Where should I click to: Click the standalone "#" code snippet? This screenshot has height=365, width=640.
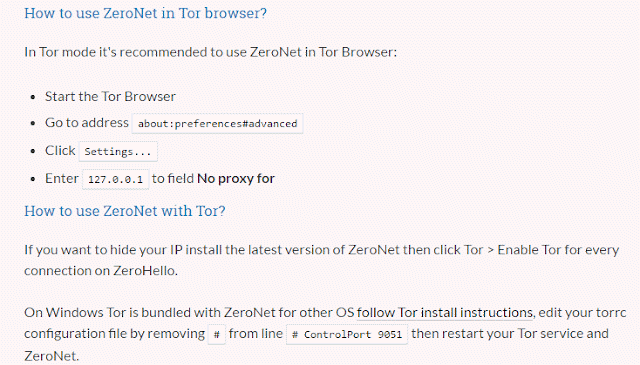(217, 335)
